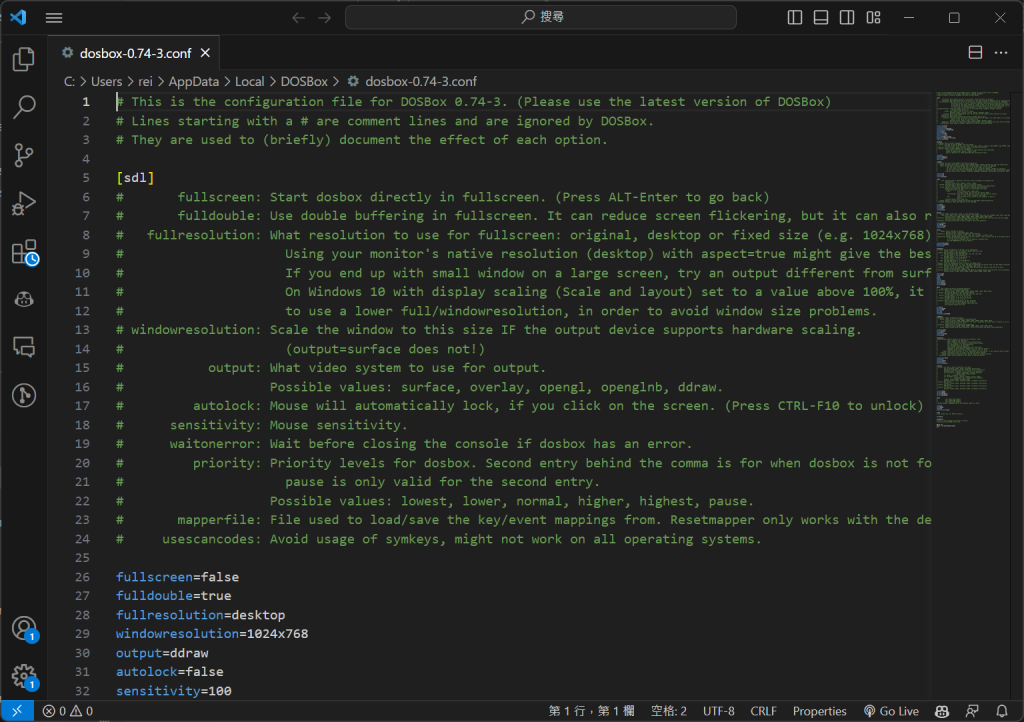Click dosbox-0.74-3.conf breadcrumb file name
The width and height of the screenshot is (1024, 722).
pos(421,82)
